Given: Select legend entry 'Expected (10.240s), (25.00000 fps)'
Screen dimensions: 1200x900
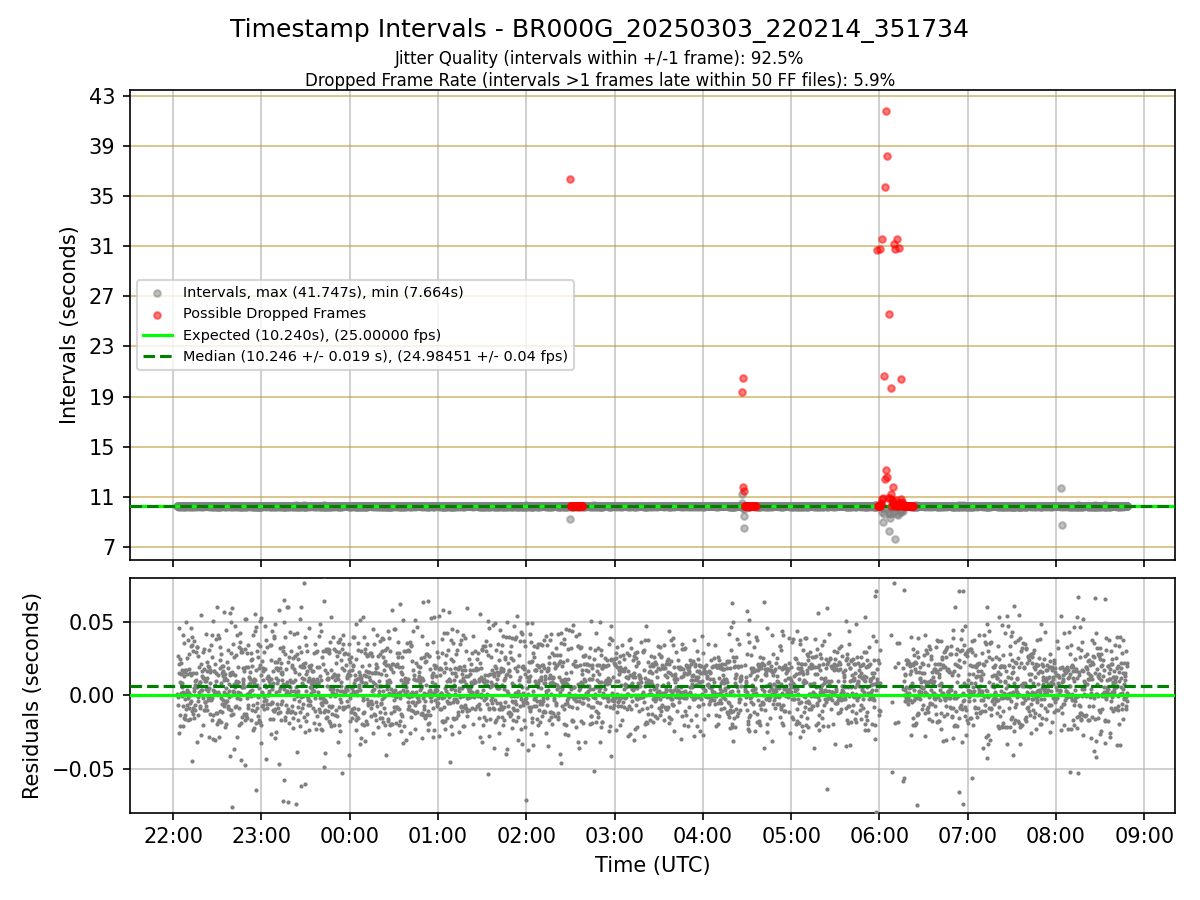Looking at the screenshot, I should click(x=312, y=334).
